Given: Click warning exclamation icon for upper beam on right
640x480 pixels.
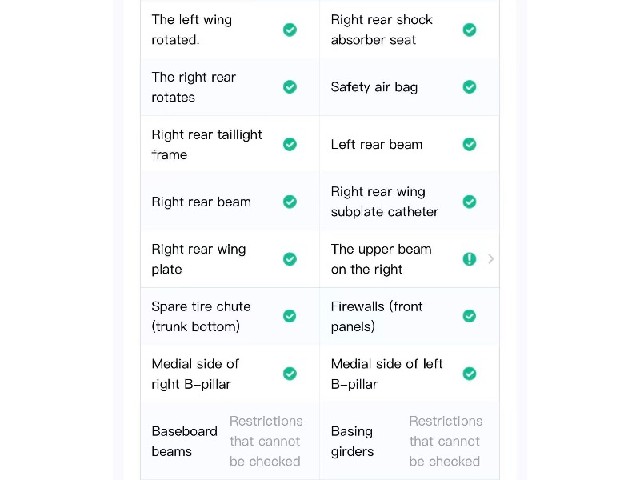Looking at the screenshot, I should [469, 259].
